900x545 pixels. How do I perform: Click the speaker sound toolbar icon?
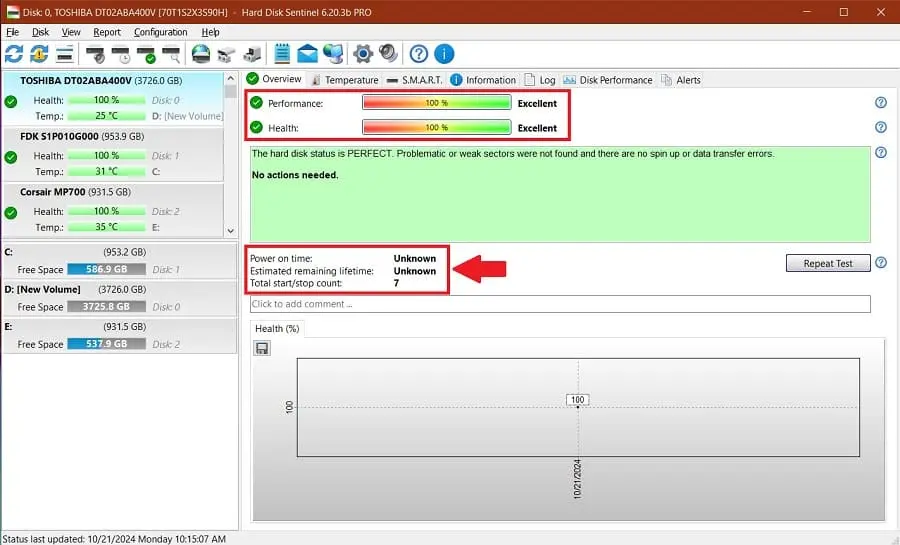(388, 54)
